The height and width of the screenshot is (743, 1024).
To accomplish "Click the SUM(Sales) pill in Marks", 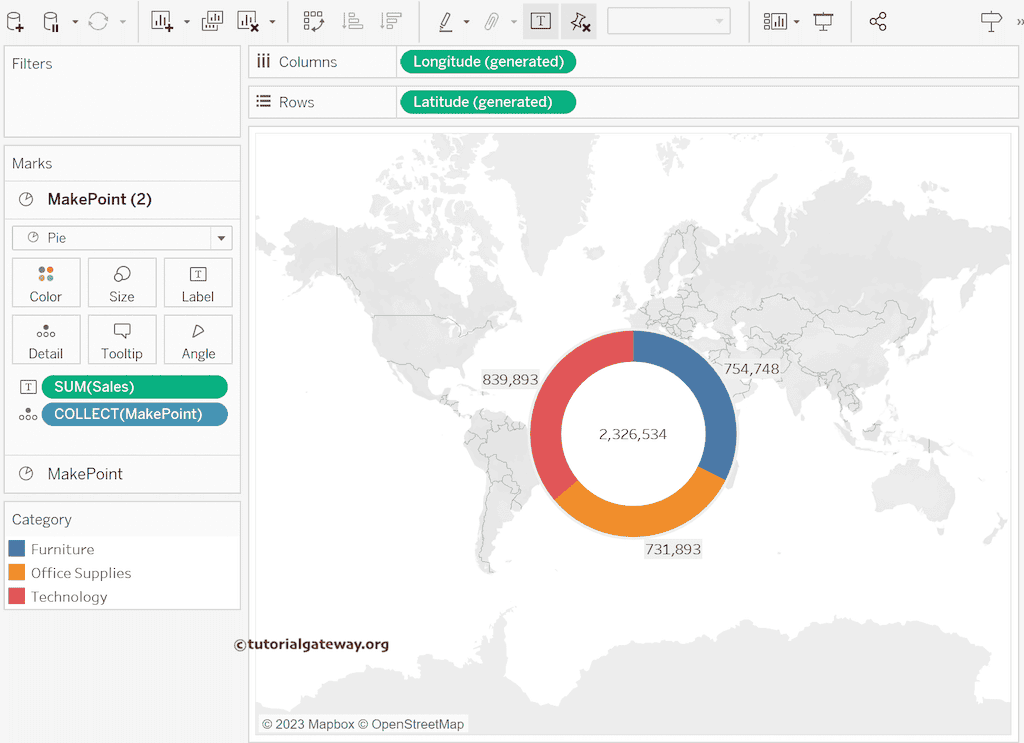I will (134, 387).
